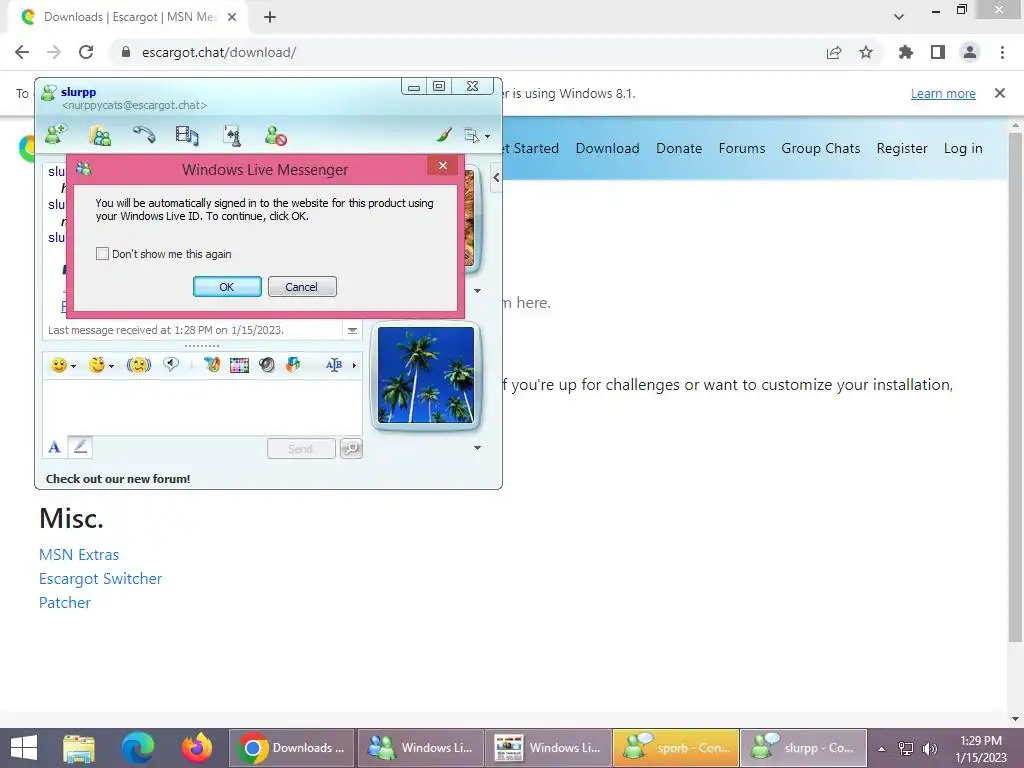Open my display picture options arrow

(x=477, y=447)
